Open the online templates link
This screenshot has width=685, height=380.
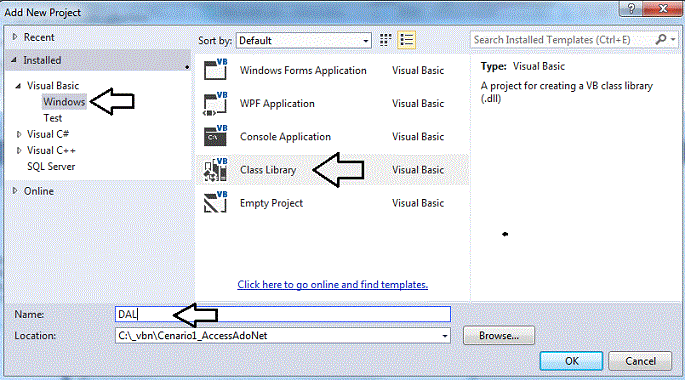pyautogui.click(x=332, y=284)
